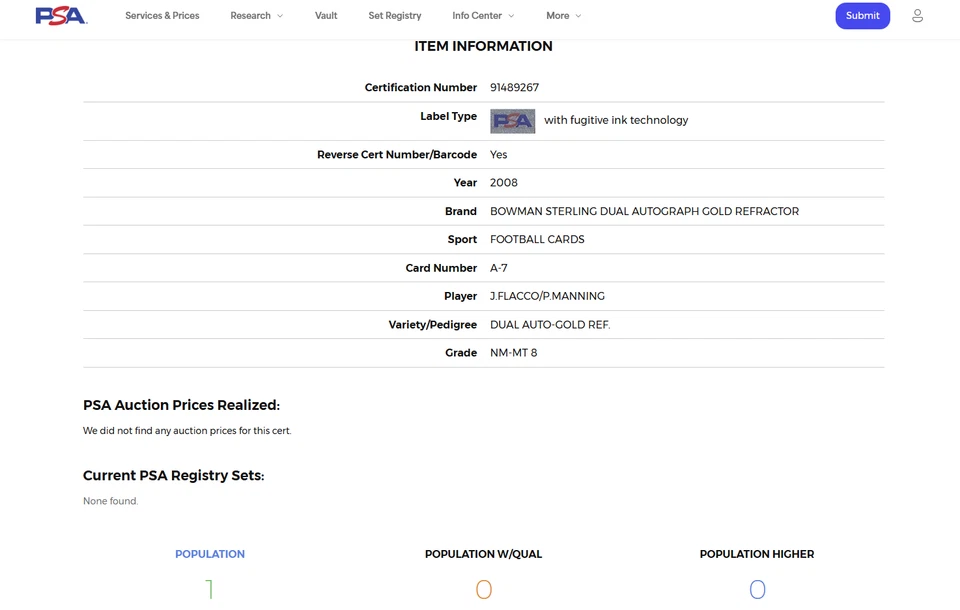Screen dimensions: 960x610
Task: Click the blue Population Higher number
Action: coord(757,590)
